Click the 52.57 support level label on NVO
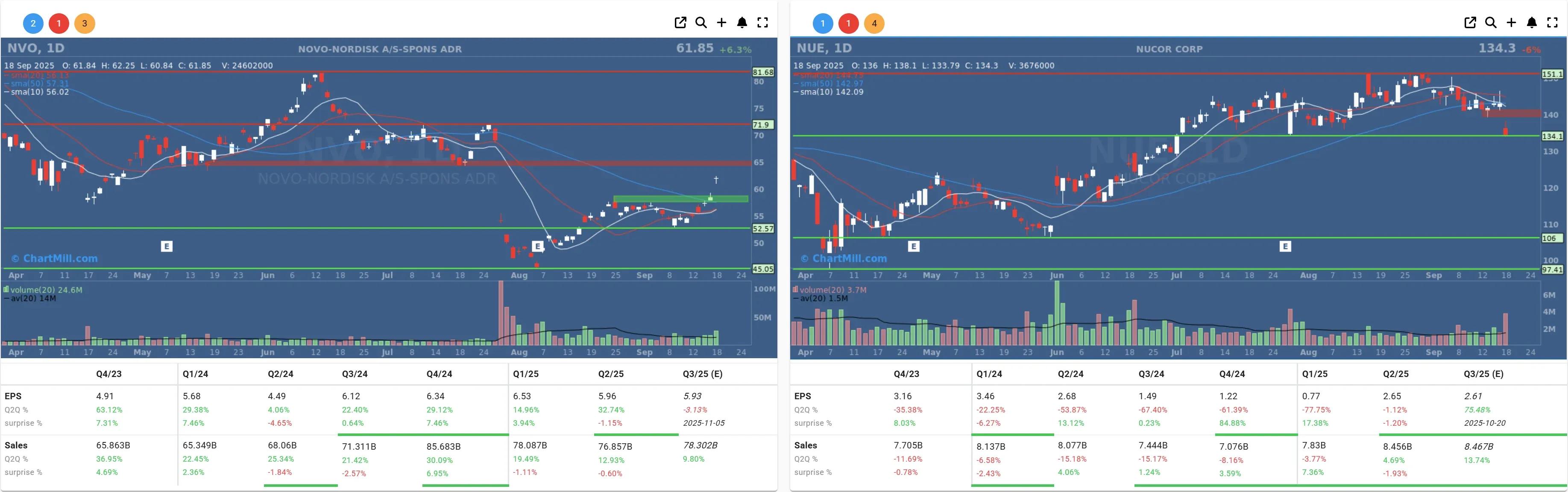Image resolution: width=1568 pixels, height=492 pixels. coord(763,228)
